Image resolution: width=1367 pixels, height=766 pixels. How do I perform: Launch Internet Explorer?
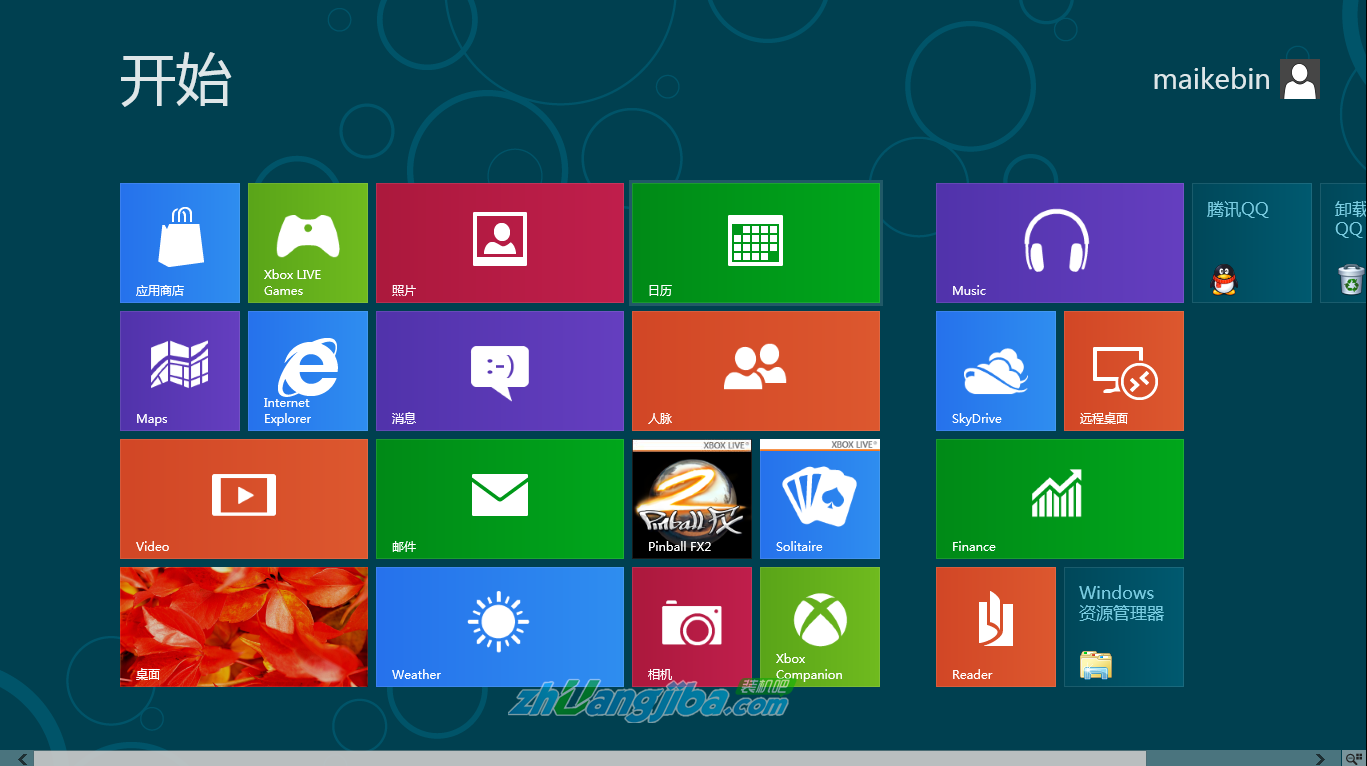[307, 371]
